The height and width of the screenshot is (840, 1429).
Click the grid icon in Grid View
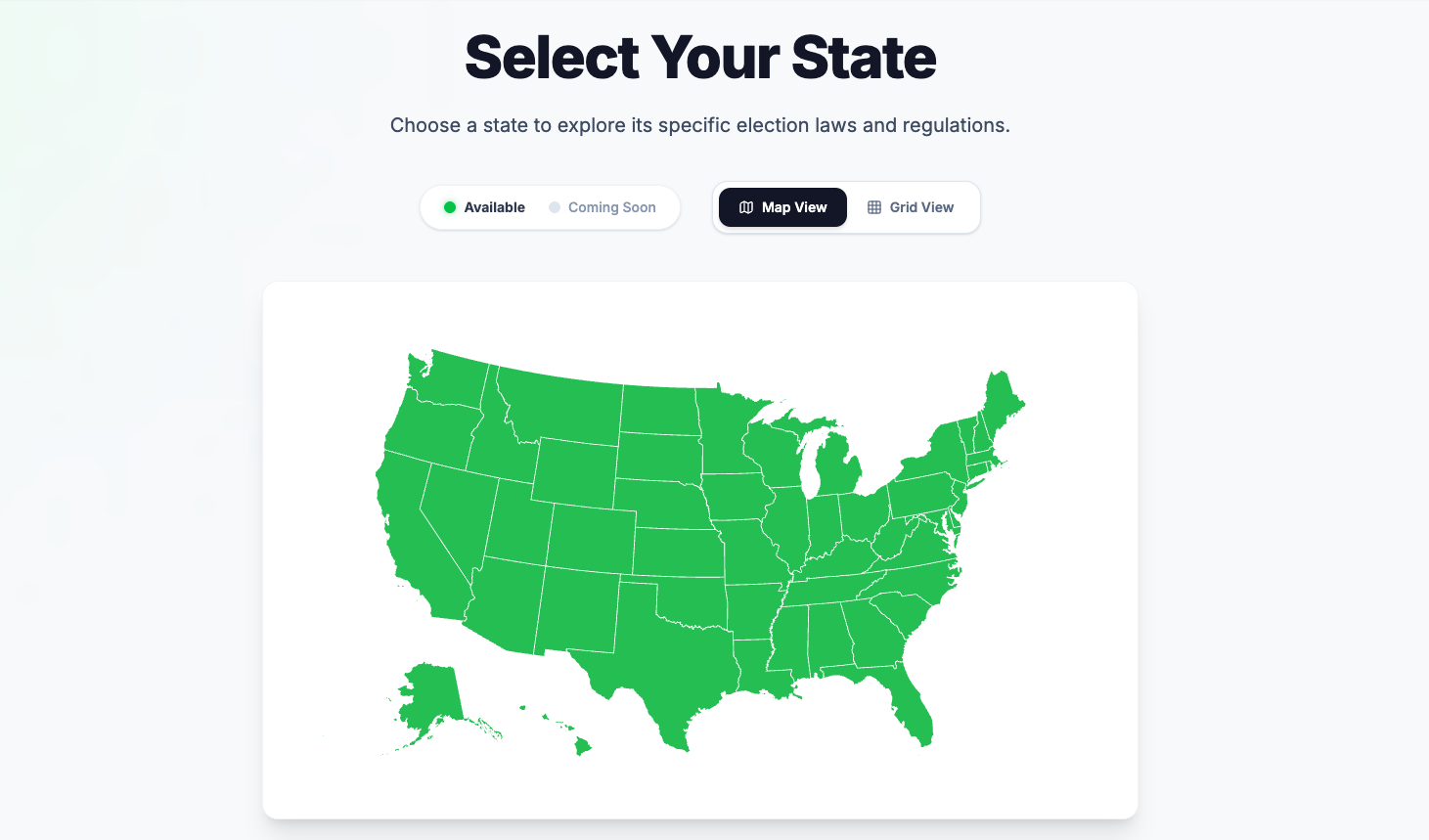pos(874,207)
